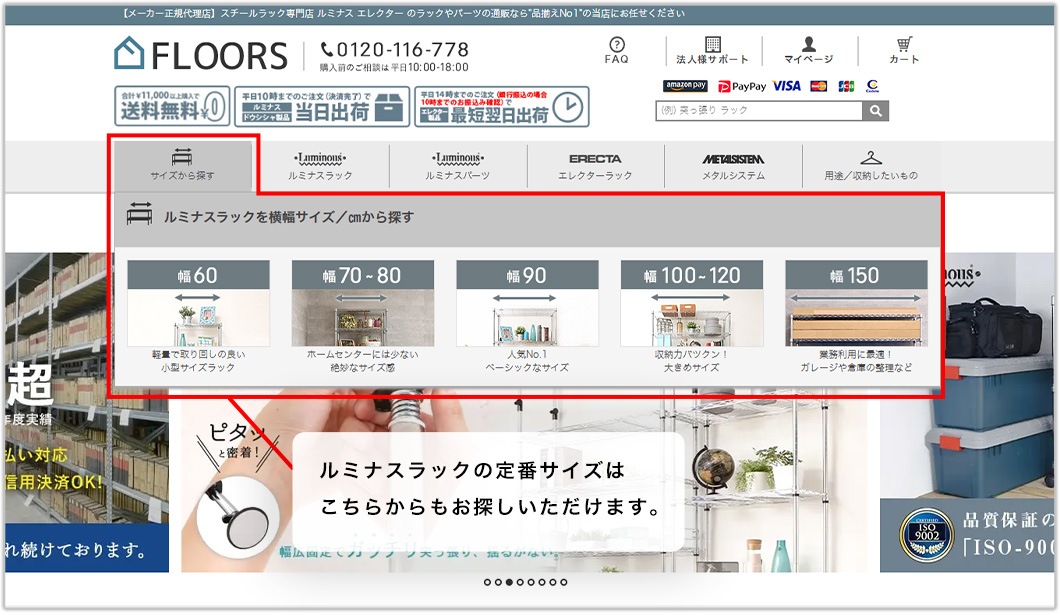Go to the sixth carousel slide dot
This screenshot has width=1060, height=615.
pyautogui.click(x=541, y=582)
